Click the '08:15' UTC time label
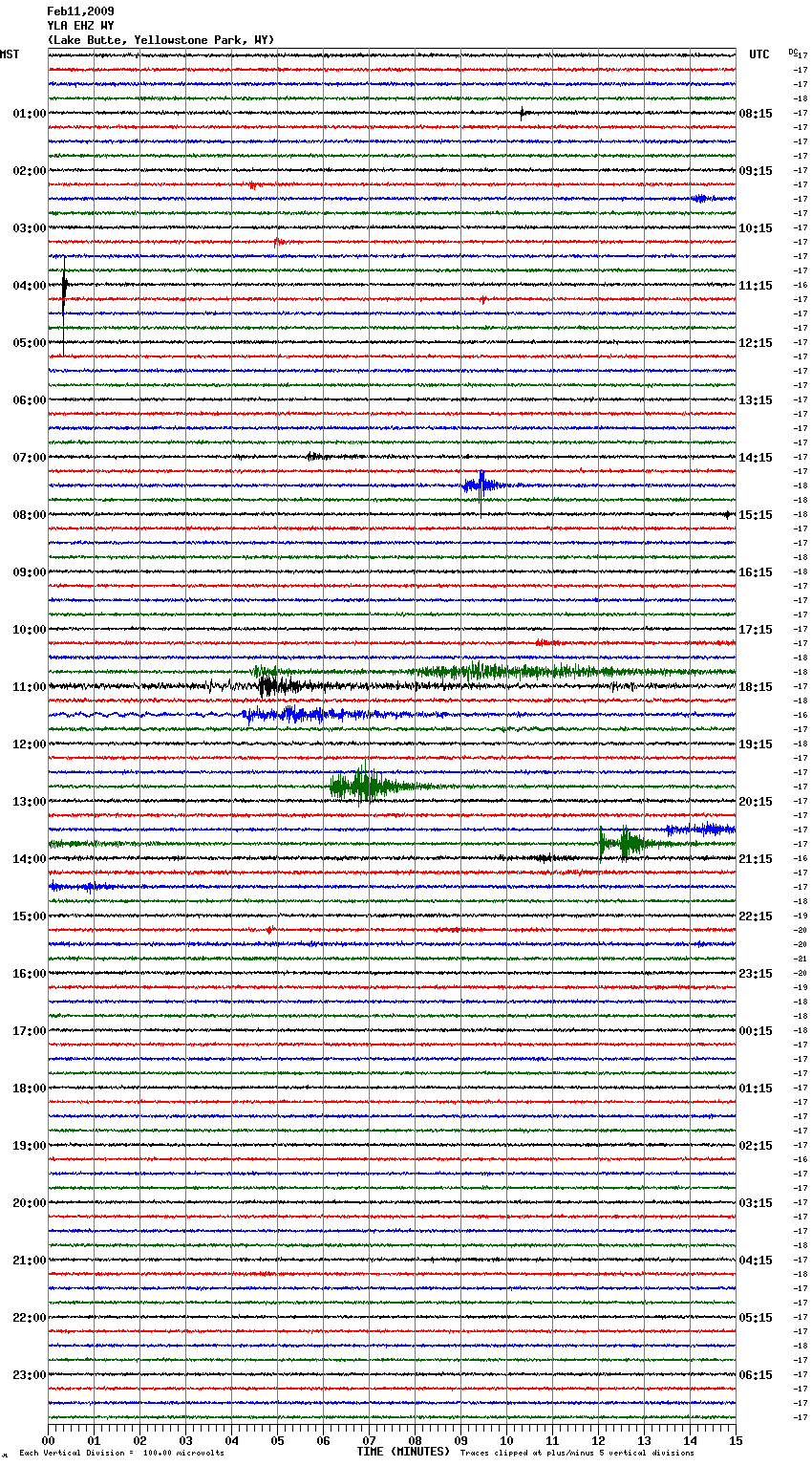Screen dimensions: 812x1466 tap(756, 114)
